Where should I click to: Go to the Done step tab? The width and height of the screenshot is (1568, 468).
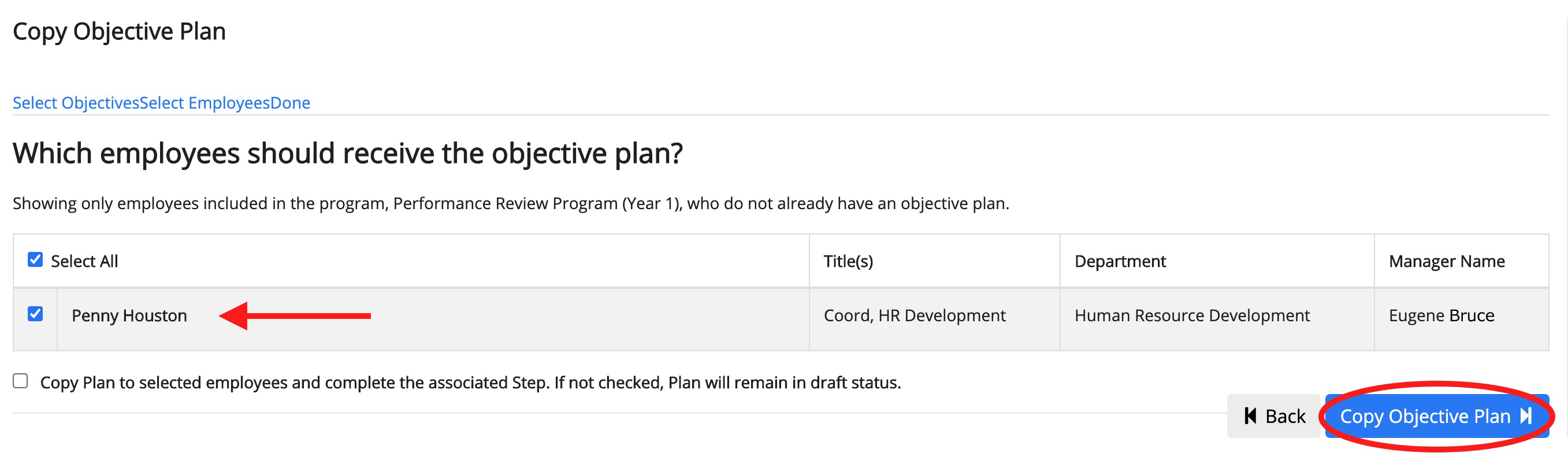[x=291, y=103]
